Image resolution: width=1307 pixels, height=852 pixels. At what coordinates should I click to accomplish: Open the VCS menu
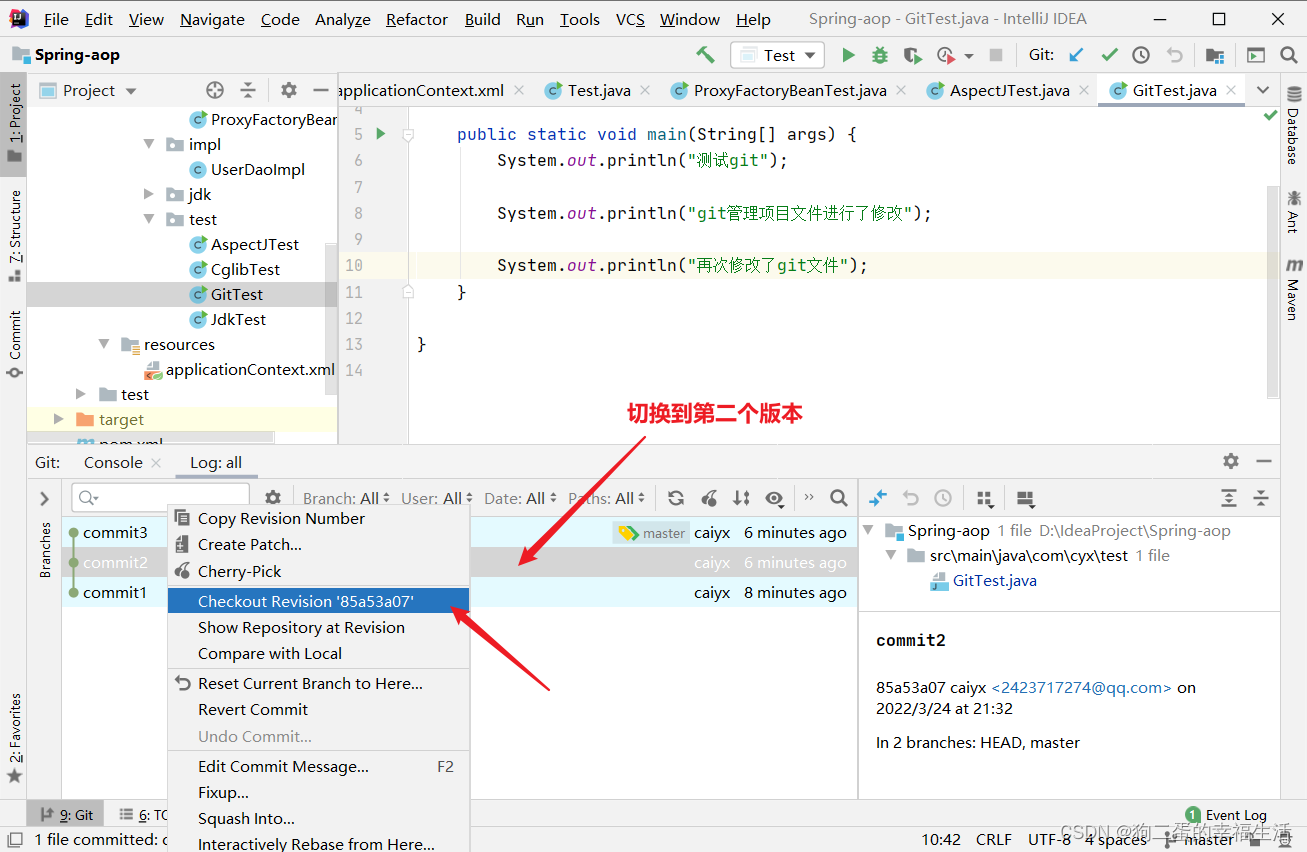(x=630, y=19)
